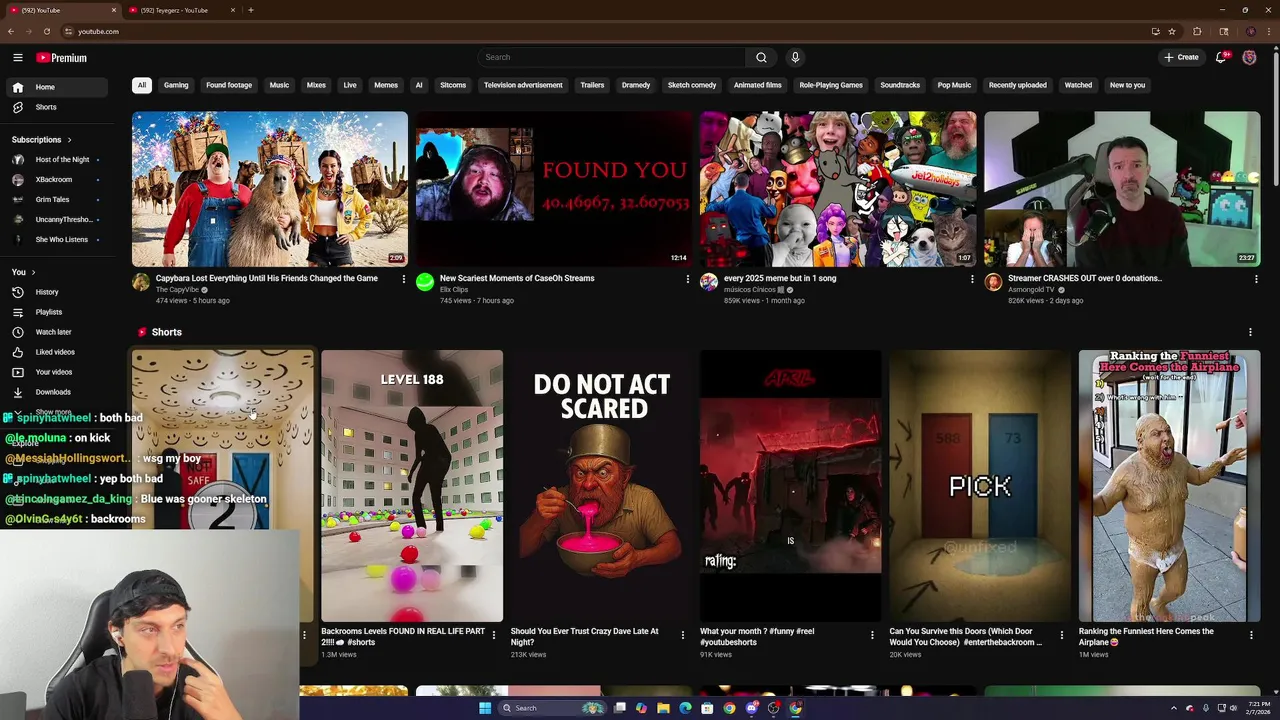Open Capybara Lost Everything video title

point(267,278)
